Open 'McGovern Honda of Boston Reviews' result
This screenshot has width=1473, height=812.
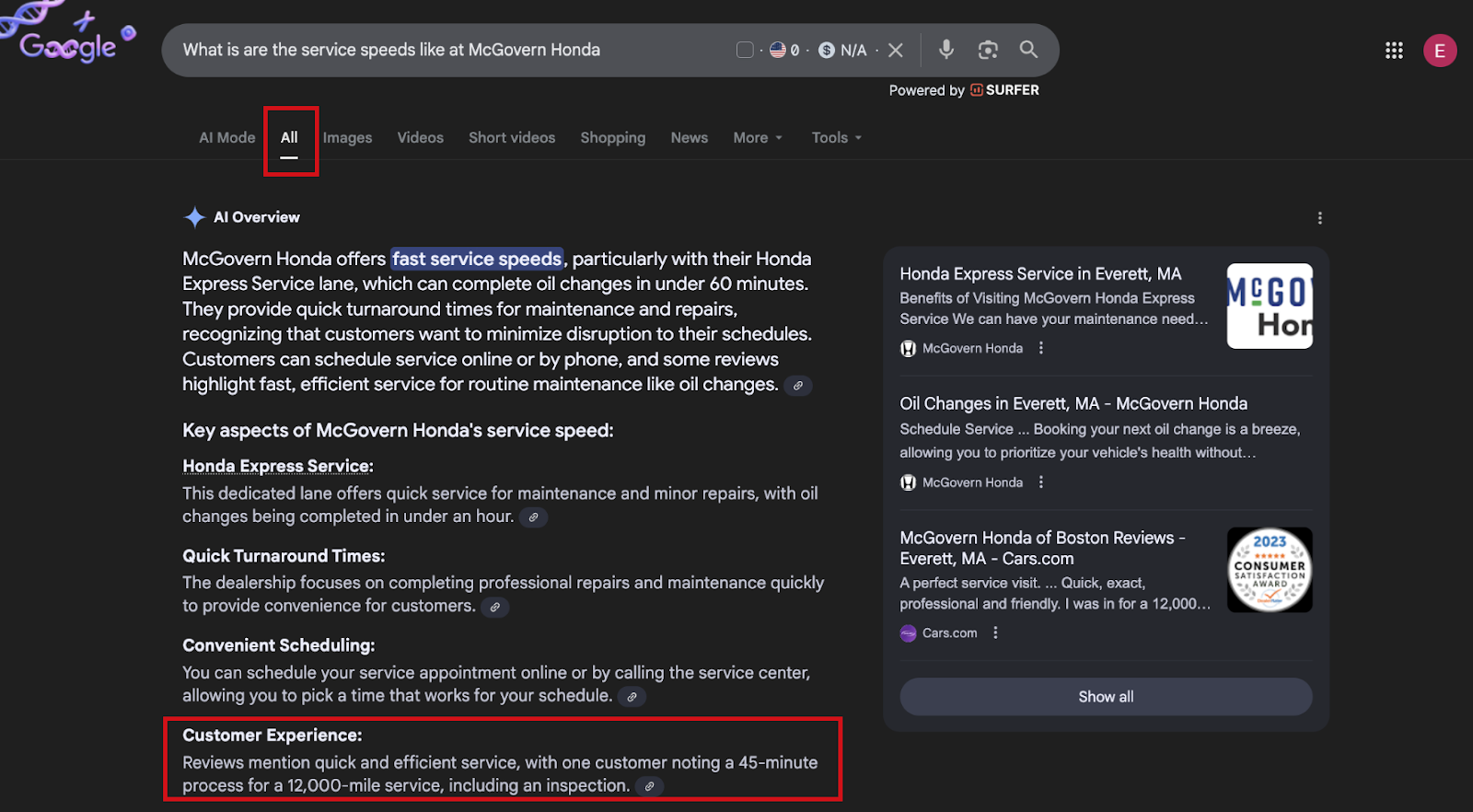(1042, 548)
